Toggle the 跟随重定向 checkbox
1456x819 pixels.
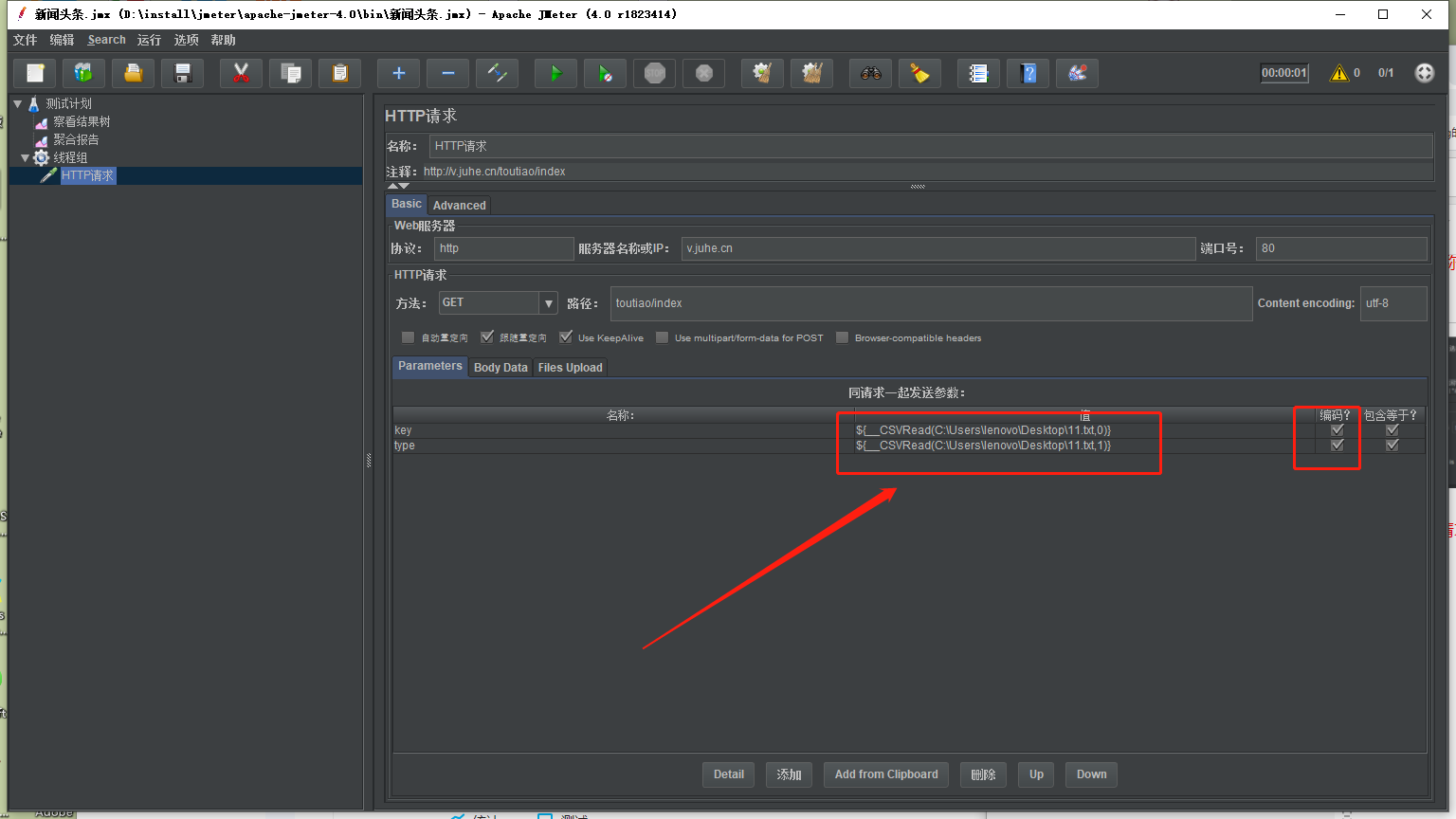tap(487, 337)
